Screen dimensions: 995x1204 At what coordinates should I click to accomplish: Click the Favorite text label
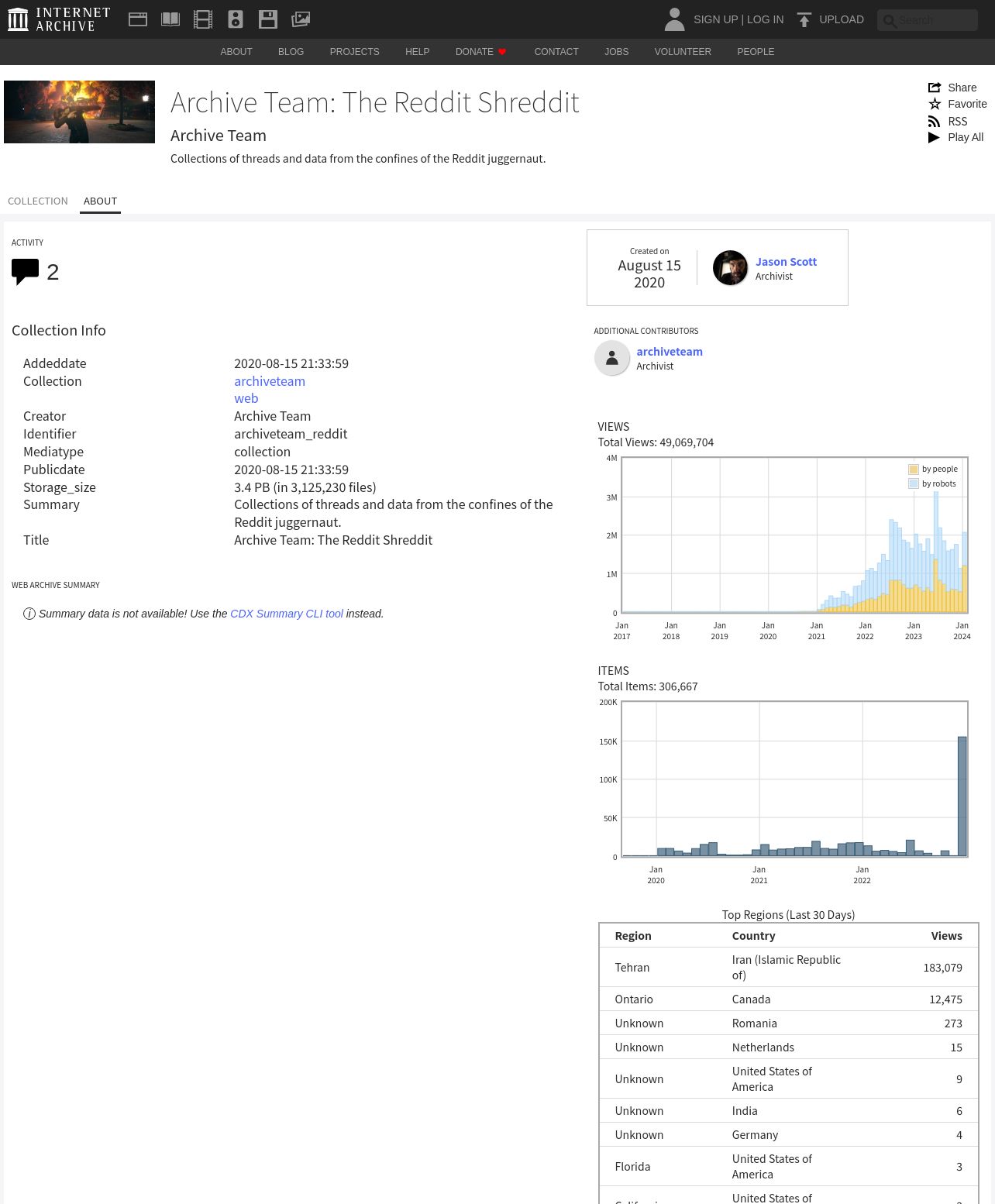(x=967, y=104)
